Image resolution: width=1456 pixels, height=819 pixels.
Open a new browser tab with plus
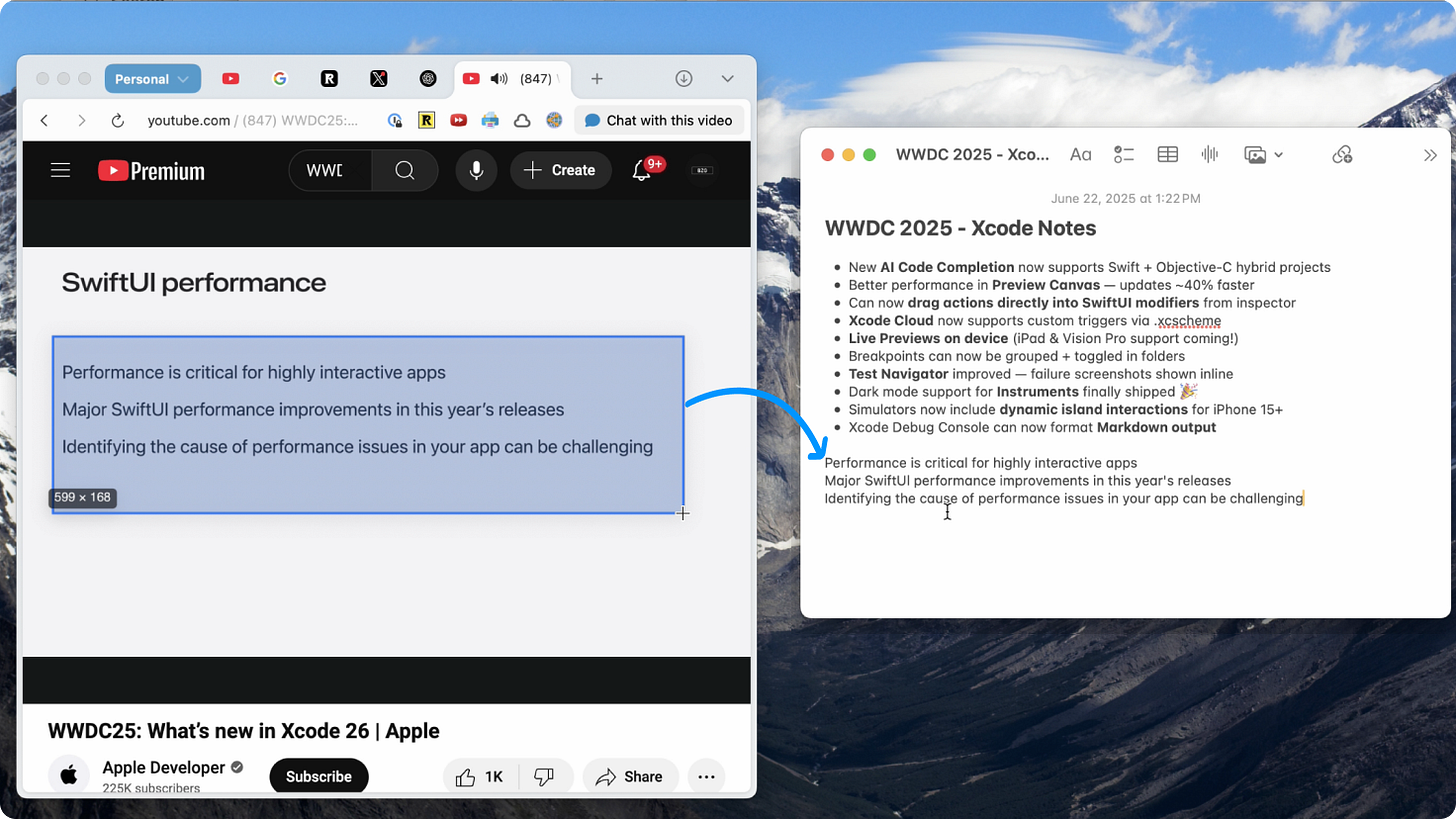pos(597,79)
